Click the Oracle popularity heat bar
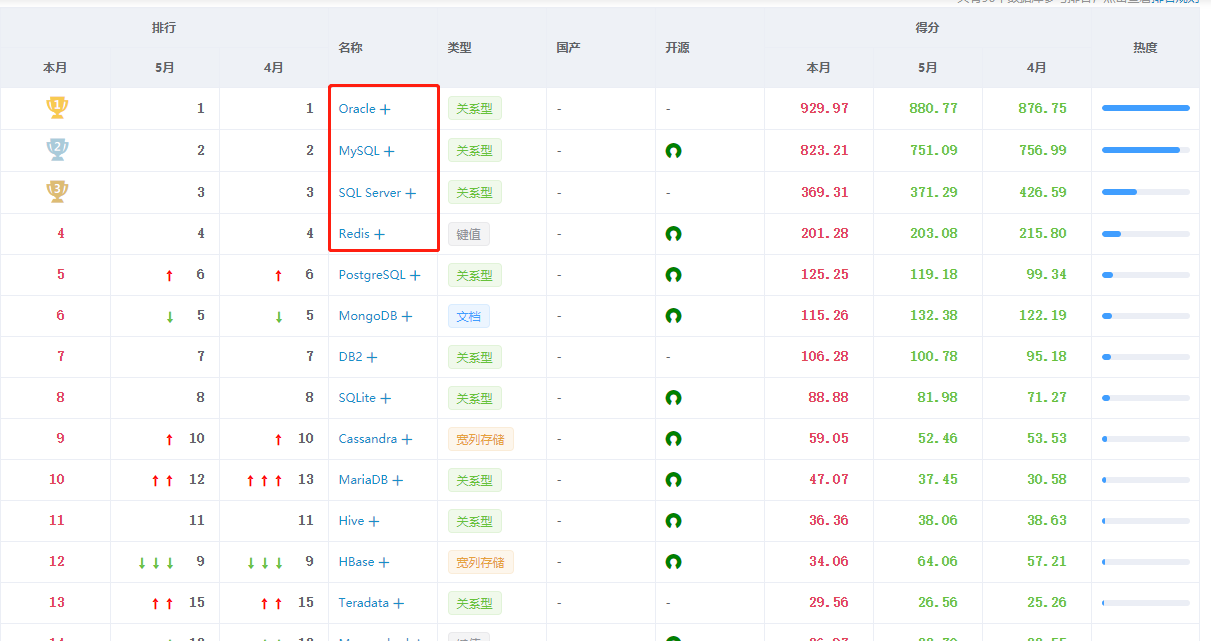This screenshot has height=641, width=1211. [1145, 107]
